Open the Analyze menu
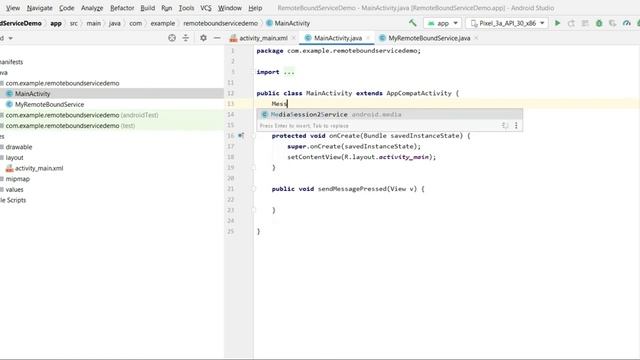Image resolution: width=640 pixels, height=360 pixels. pyautogui.click(x=92, y=8)
